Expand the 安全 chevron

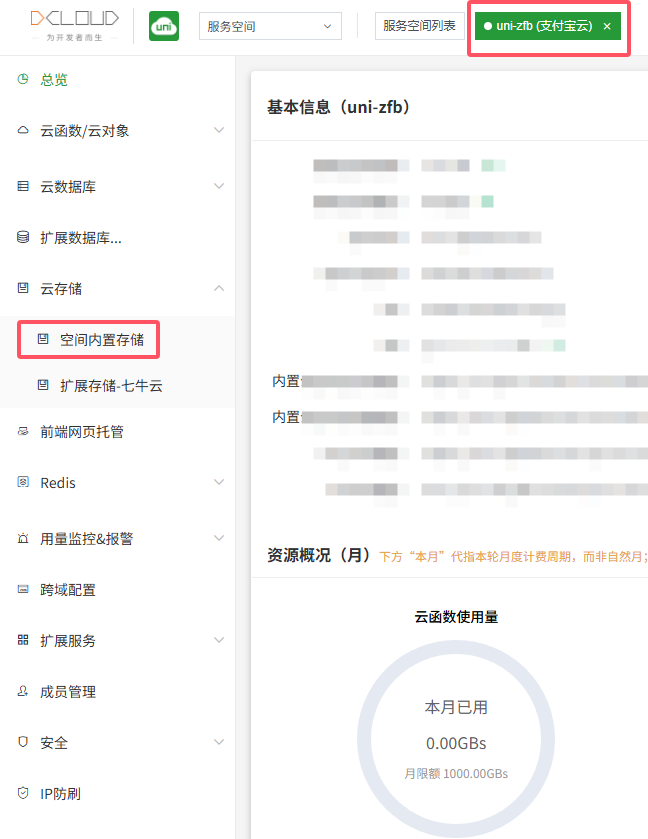point(219,742)
